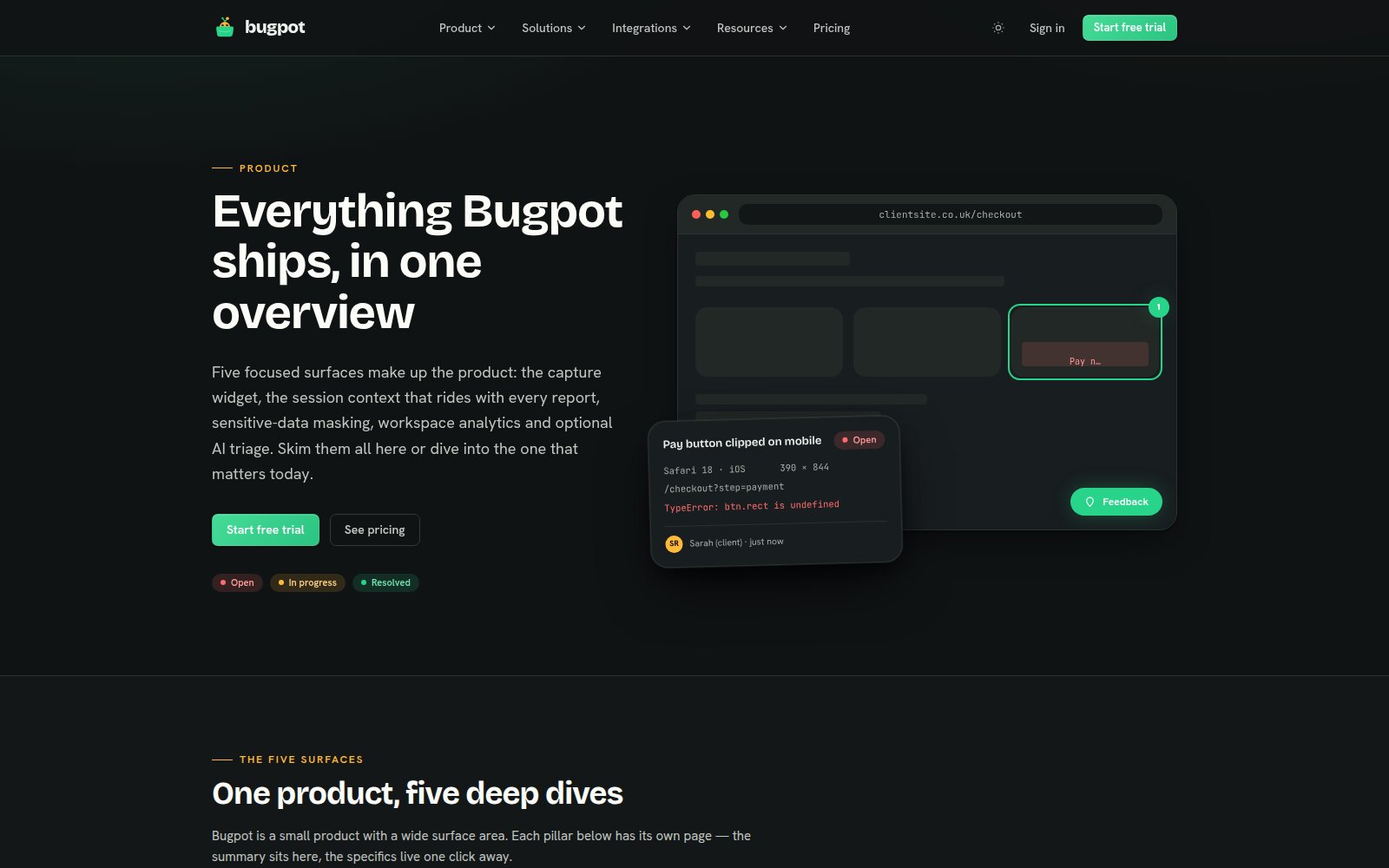1389x868 pixels.
Task: Click the Open status pill below hero buttons
Action: (237, 582)
